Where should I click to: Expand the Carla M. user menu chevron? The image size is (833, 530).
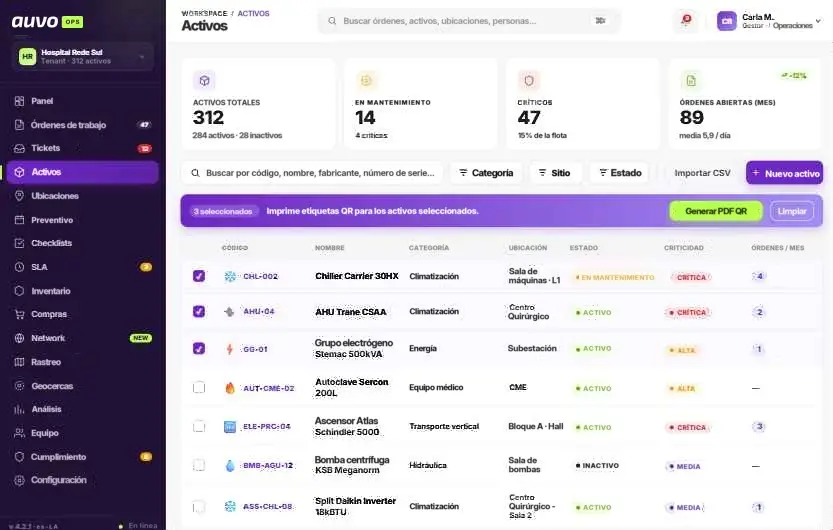[x=818, y=21]
